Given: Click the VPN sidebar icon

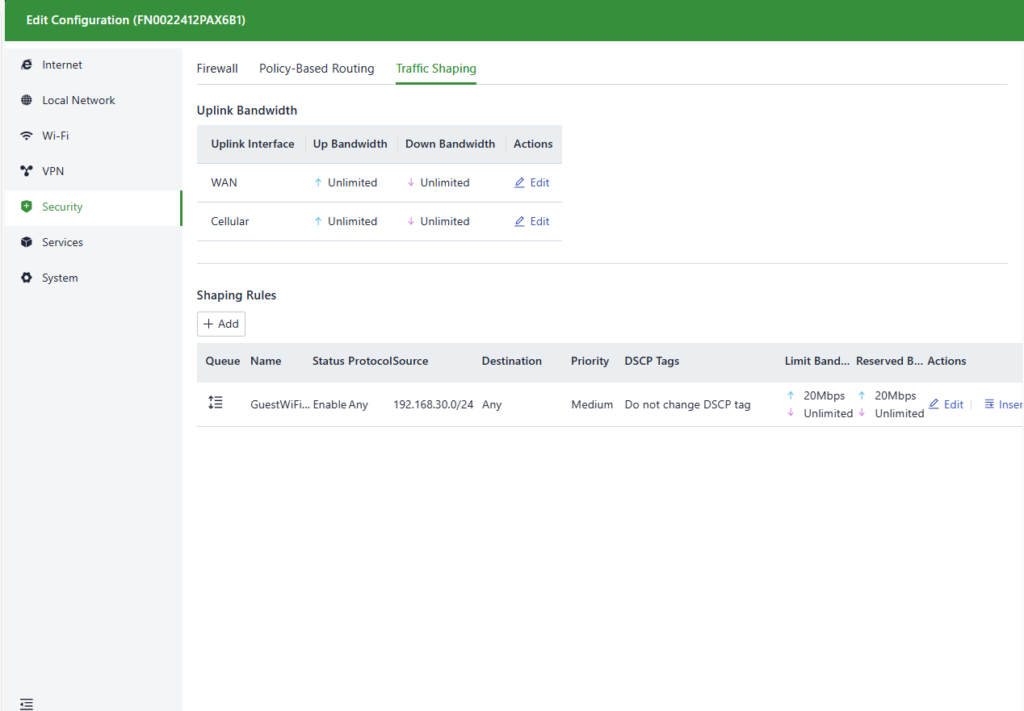Looking at the screenshot, I should (27, 172).
